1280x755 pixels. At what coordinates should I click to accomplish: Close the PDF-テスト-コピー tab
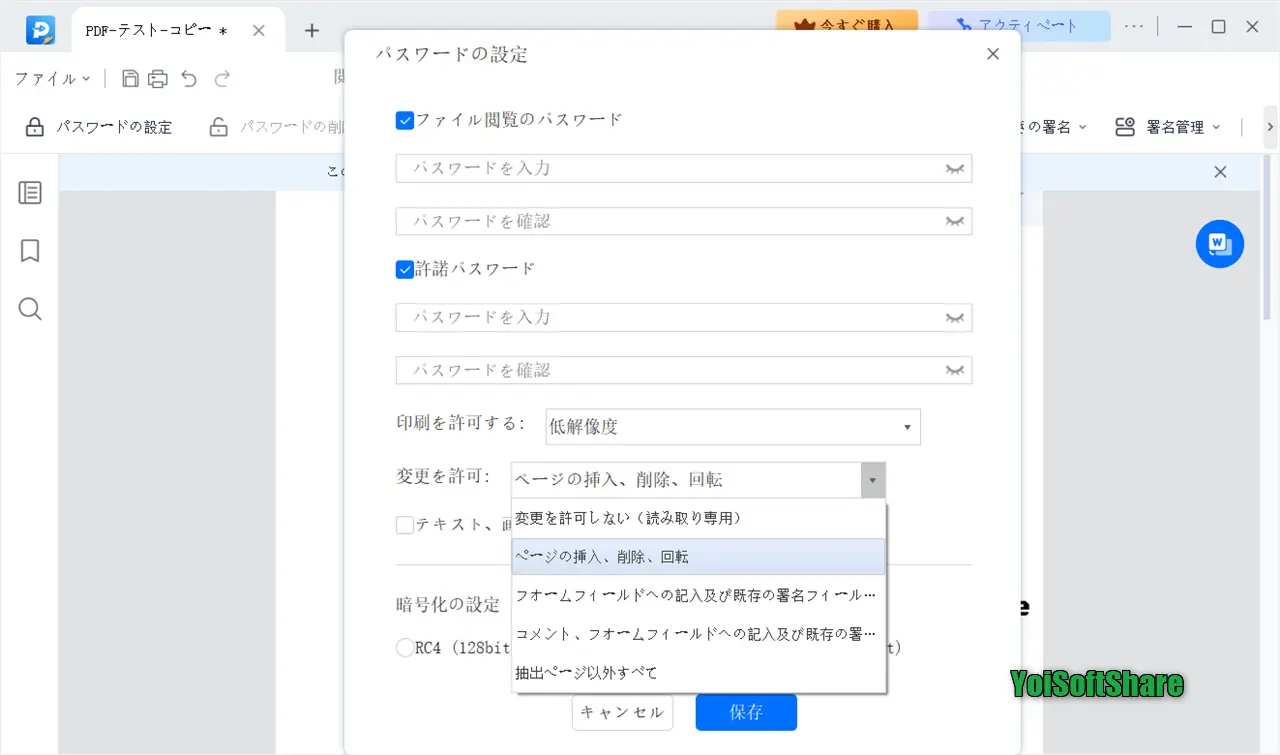258,31
